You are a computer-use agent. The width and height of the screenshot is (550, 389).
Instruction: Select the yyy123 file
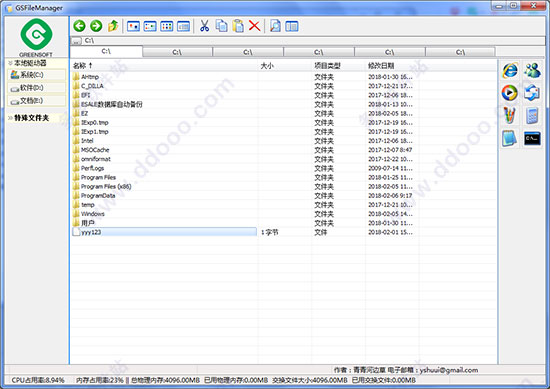coord(164,232)
